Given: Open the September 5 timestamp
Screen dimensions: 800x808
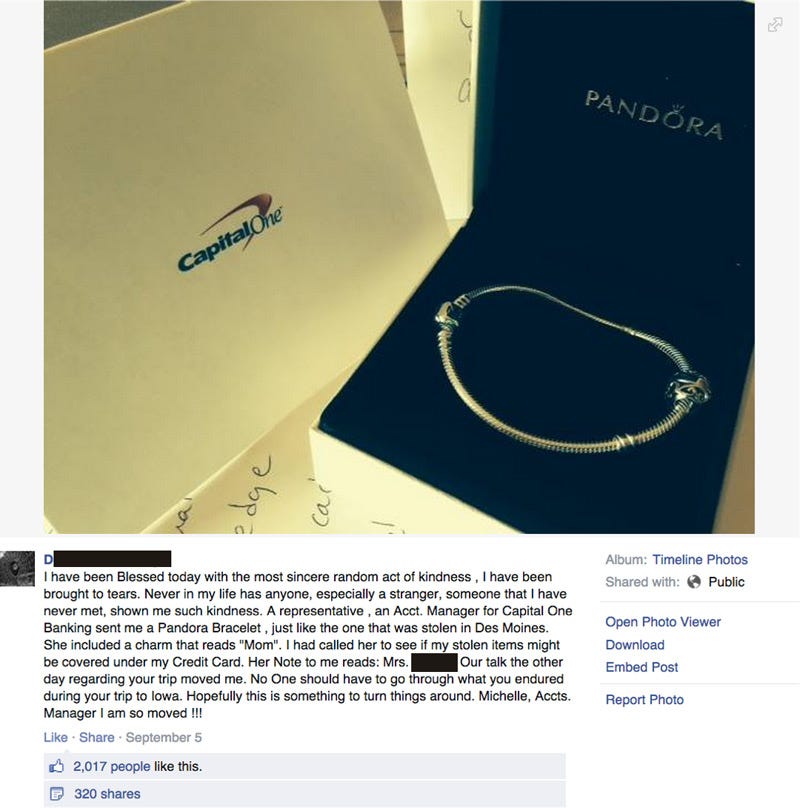Looking at the screenshot, I should tap(163, 737).
